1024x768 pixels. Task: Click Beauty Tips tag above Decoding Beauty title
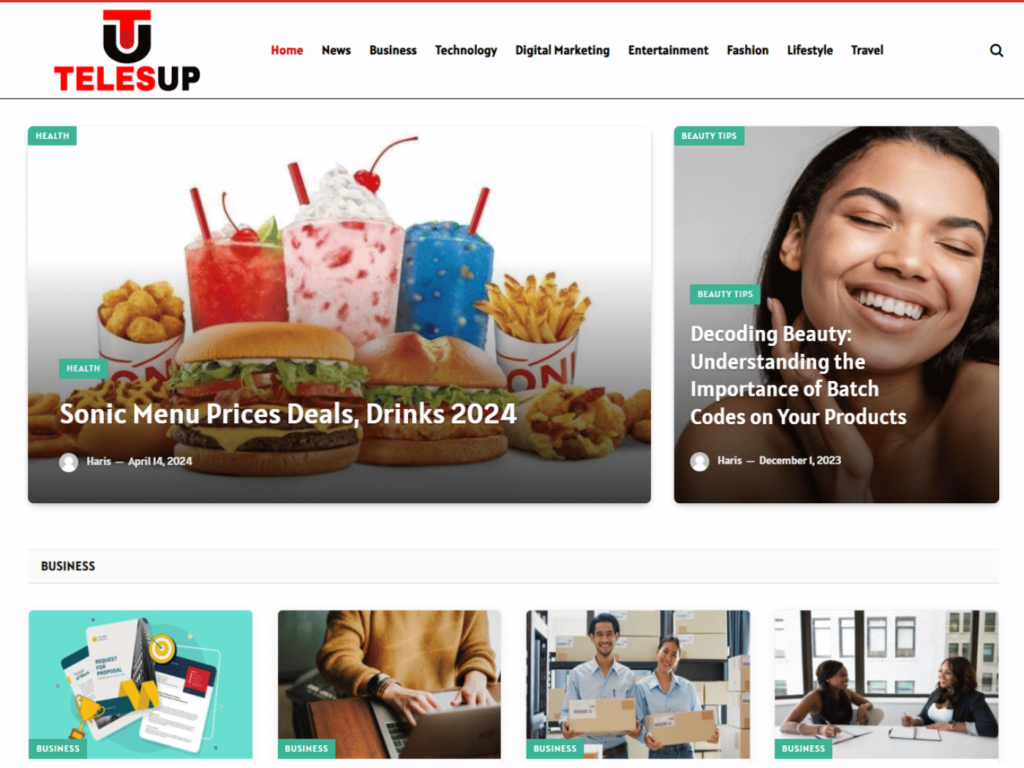click(x=725, y=294)
